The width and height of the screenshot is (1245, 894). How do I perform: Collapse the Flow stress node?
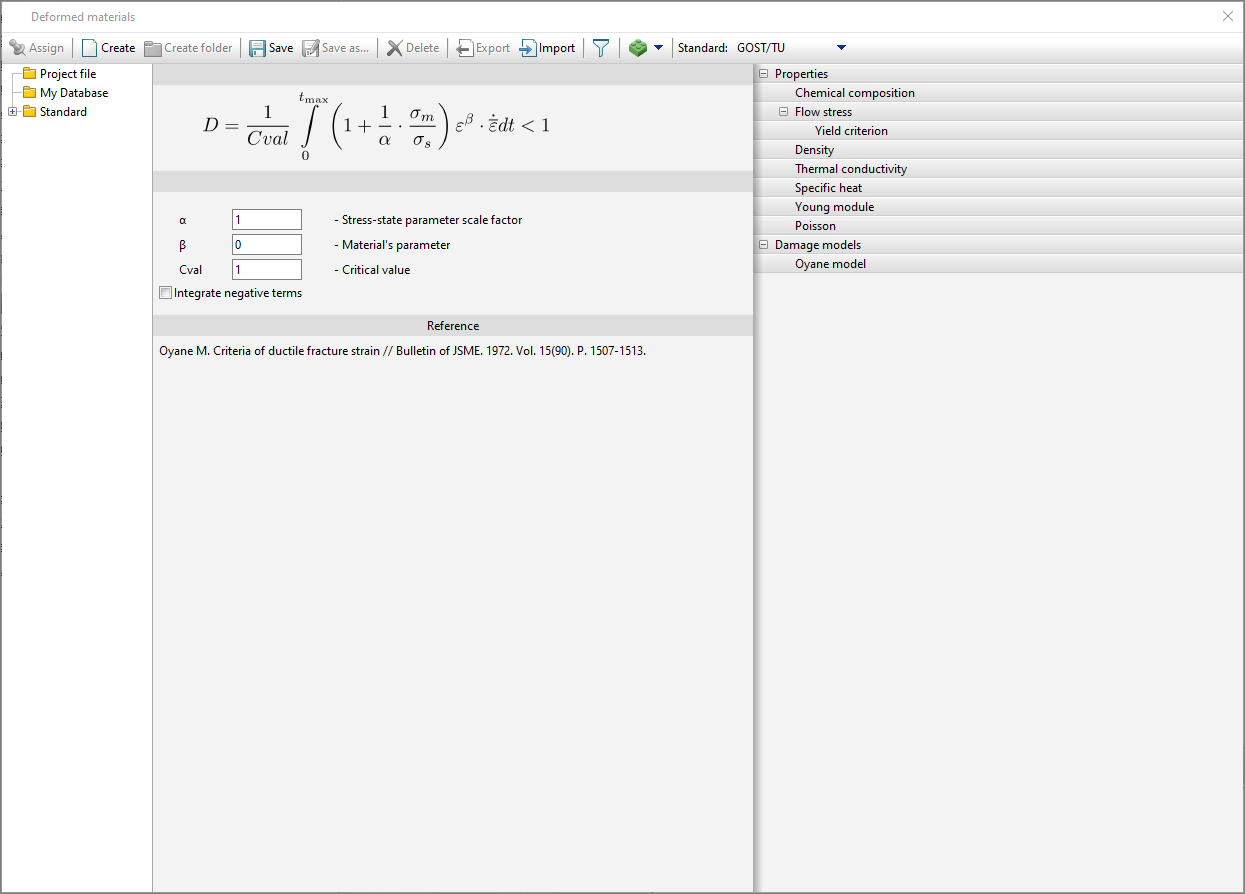784,112
